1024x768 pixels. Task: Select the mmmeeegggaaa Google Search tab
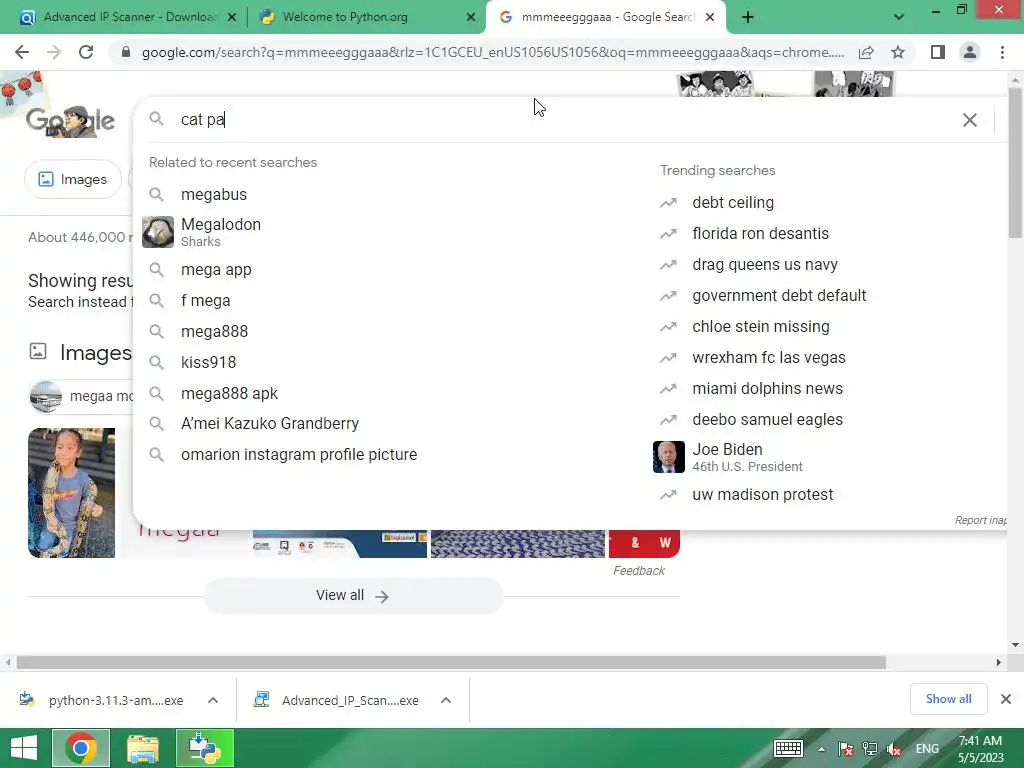tap(607, 17)
